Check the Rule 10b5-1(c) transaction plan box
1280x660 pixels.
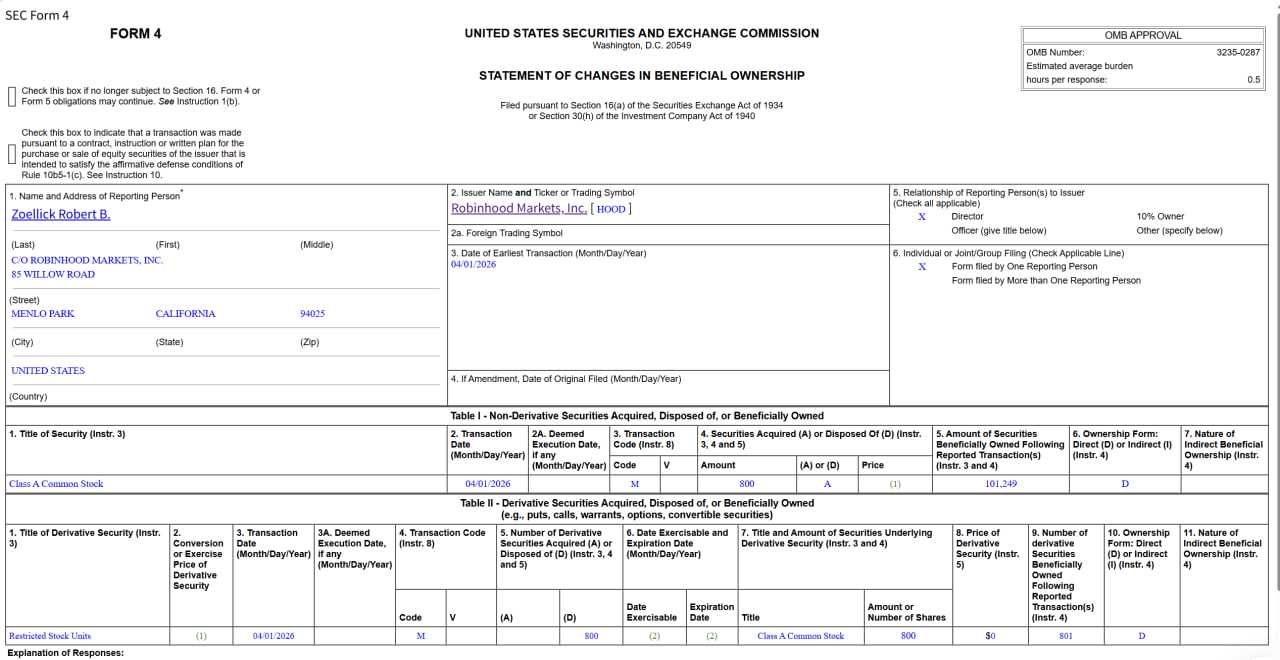12,154
